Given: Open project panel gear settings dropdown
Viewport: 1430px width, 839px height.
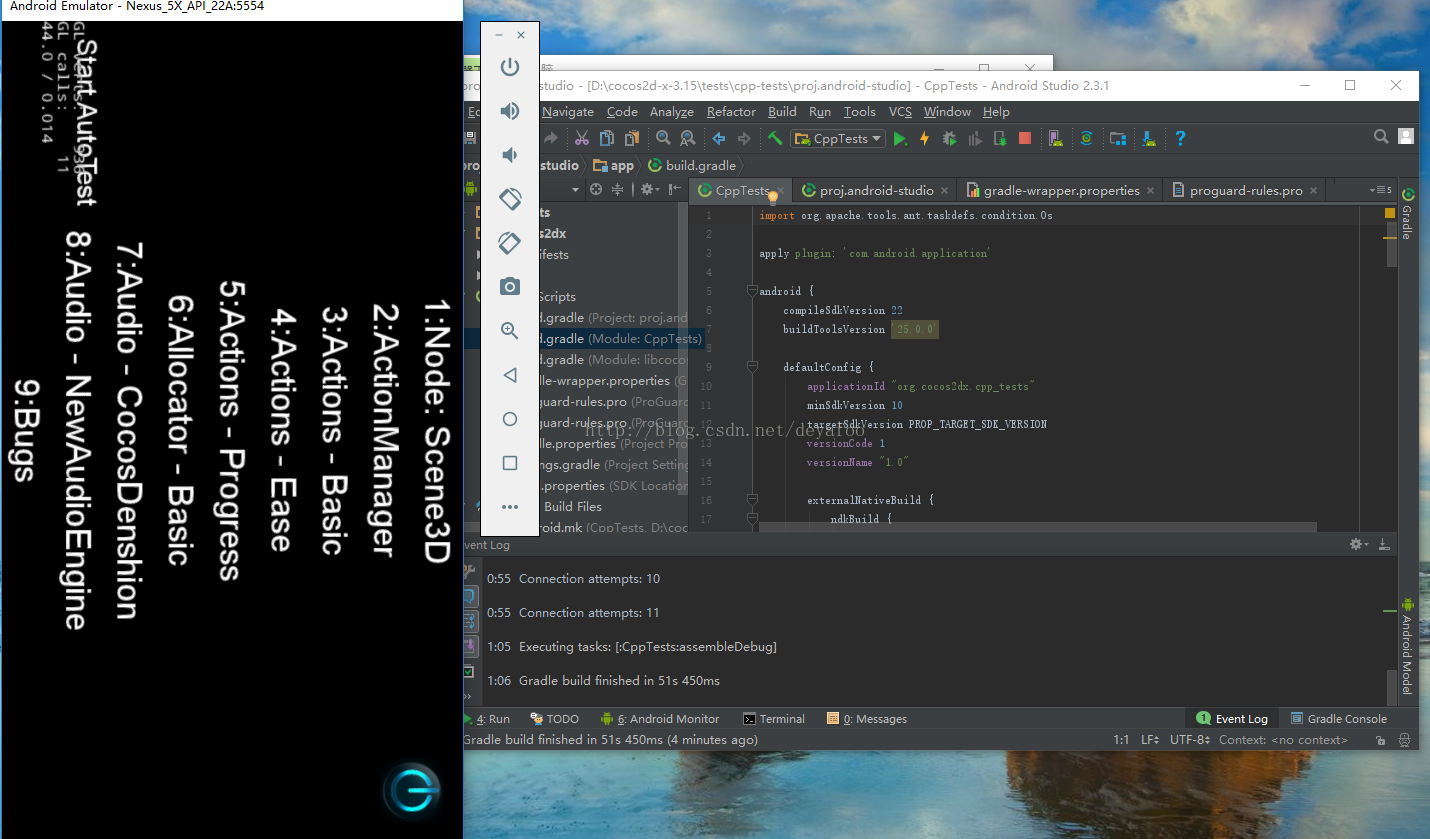Looking at the screenshot, I should point(650,189).
